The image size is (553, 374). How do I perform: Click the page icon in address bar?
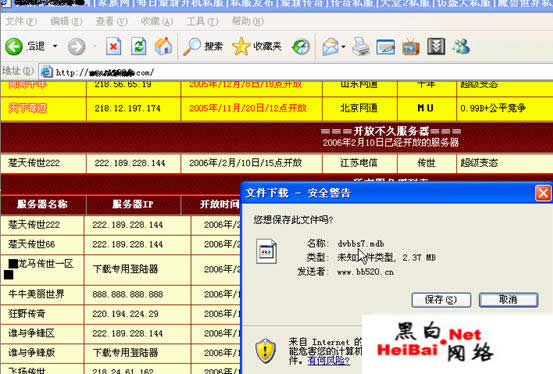(46, 72)
